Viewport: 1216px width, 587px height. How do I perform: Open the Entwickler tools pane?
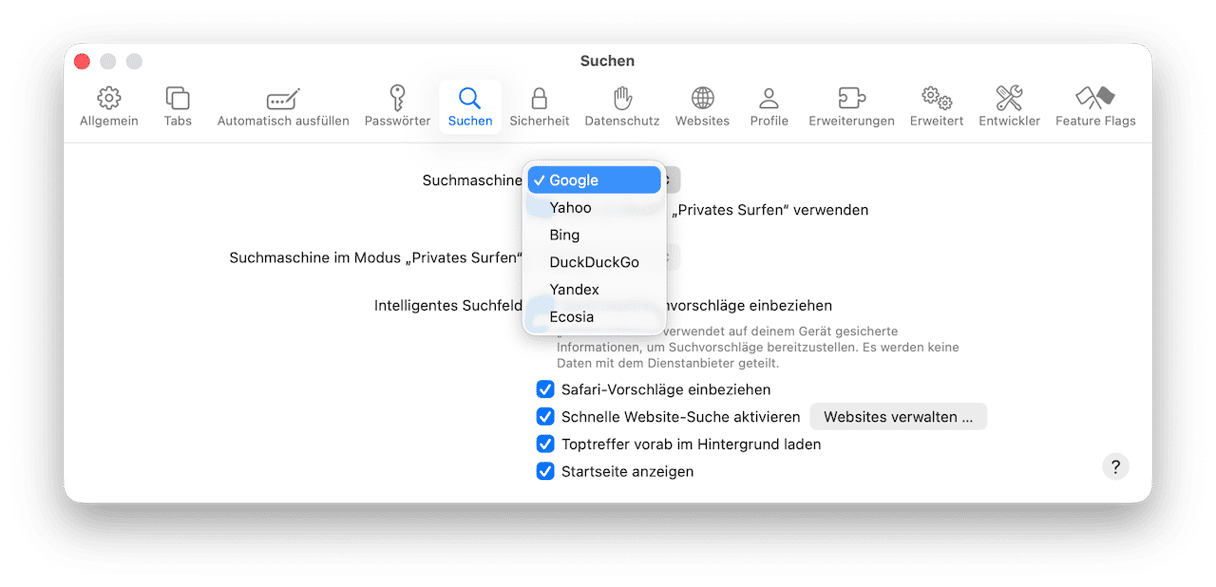coord(1009,107)
